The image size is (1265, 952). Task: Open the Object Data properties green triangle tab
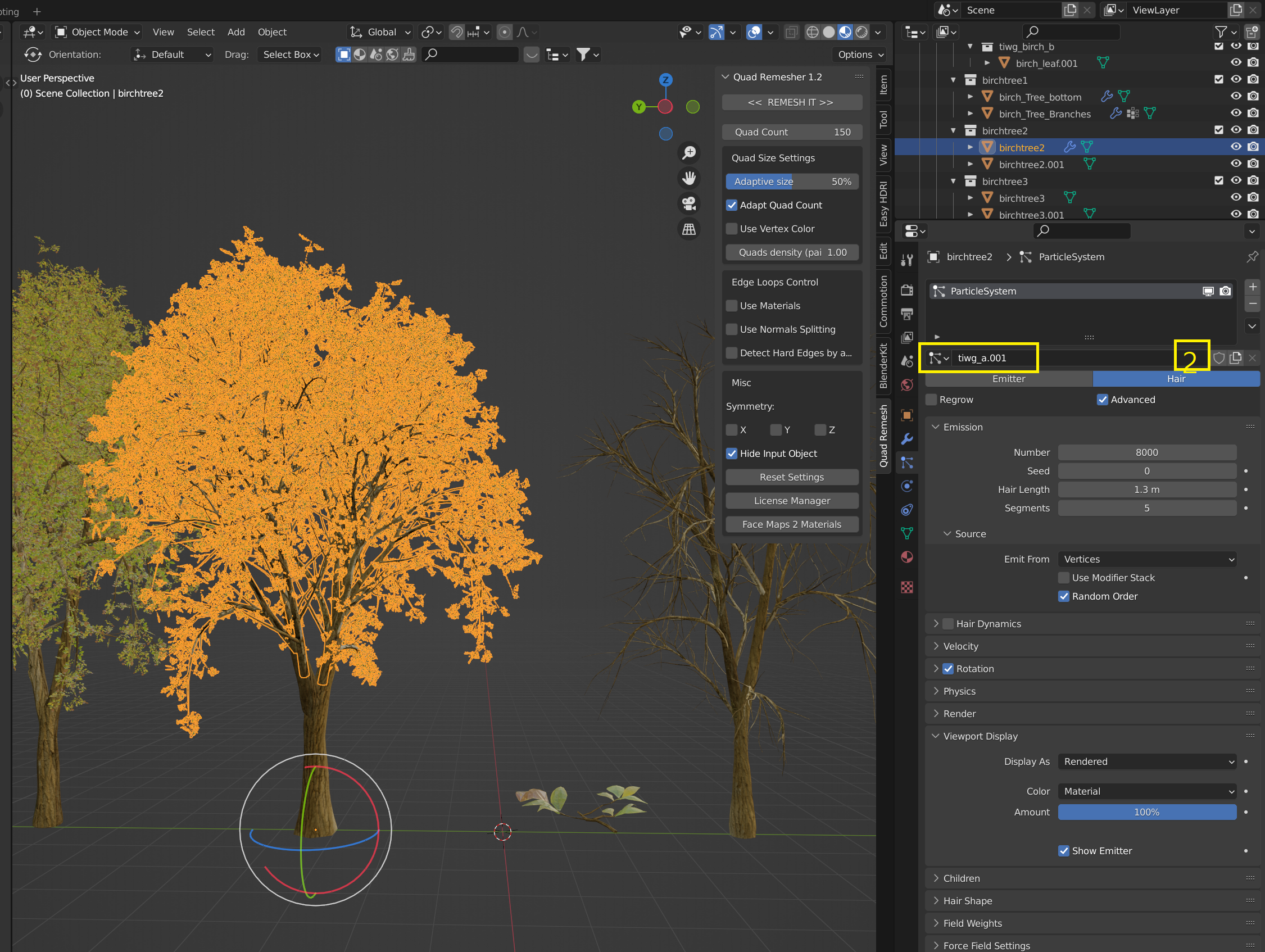(x=907, y=533)
